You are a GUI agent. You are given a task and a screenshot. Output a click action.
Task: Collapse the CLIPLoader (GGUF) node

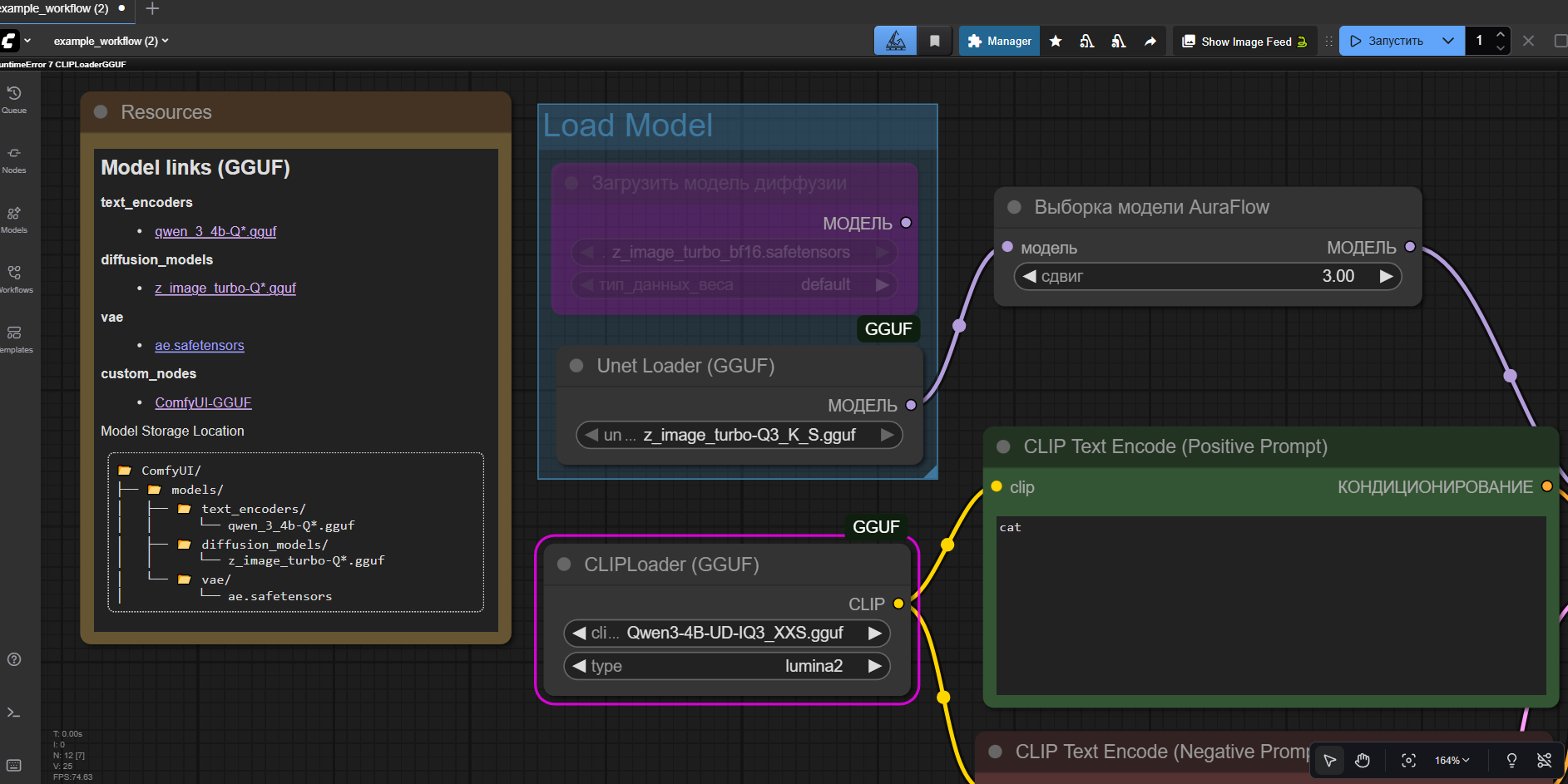tap(564, 565)
